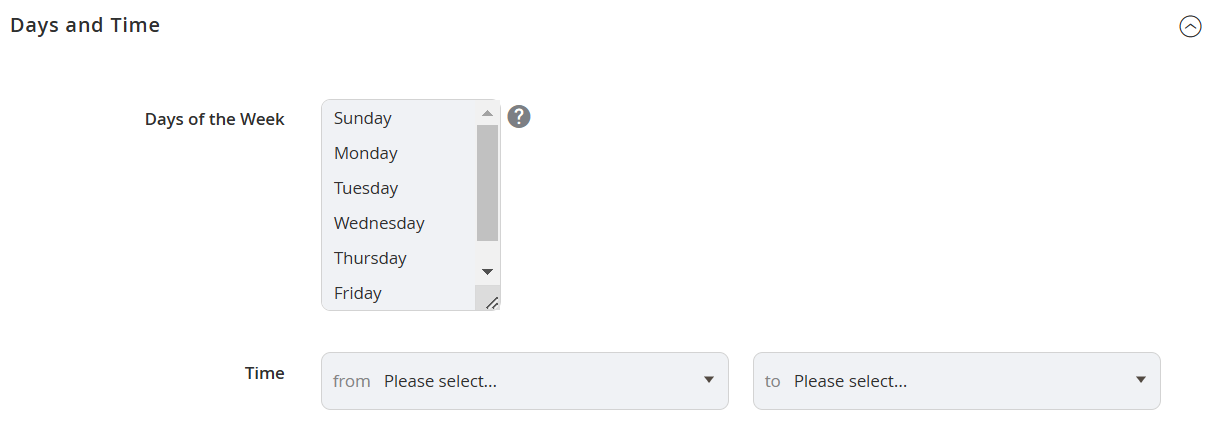This screenshot has height=432, width=1215.
Task: Choose Tuesday from Days of the Week
Action: click(x=399, y=188)
